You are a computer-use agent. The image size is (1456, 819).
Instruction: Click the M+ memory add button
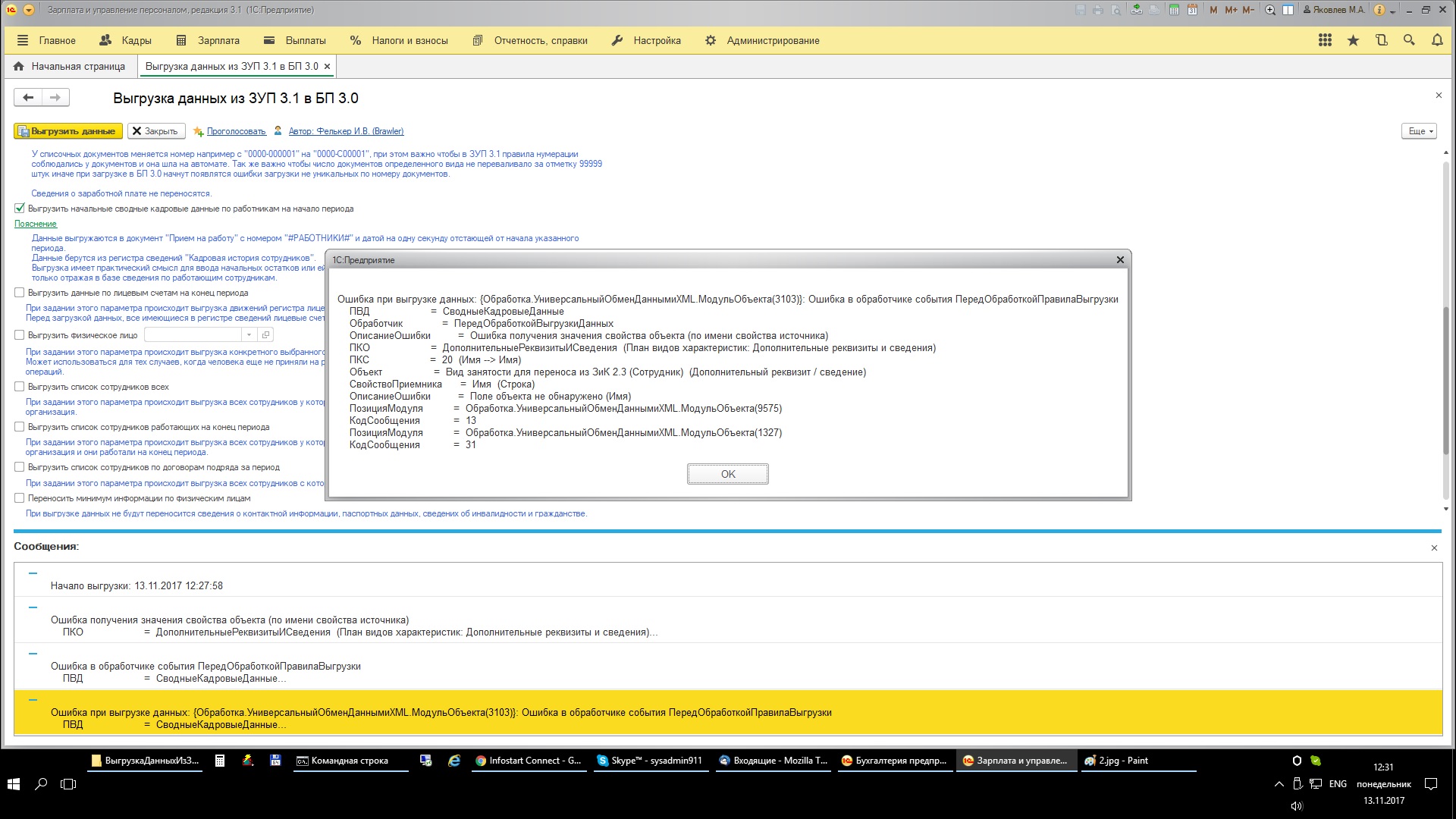click(x=1230, y=10)
